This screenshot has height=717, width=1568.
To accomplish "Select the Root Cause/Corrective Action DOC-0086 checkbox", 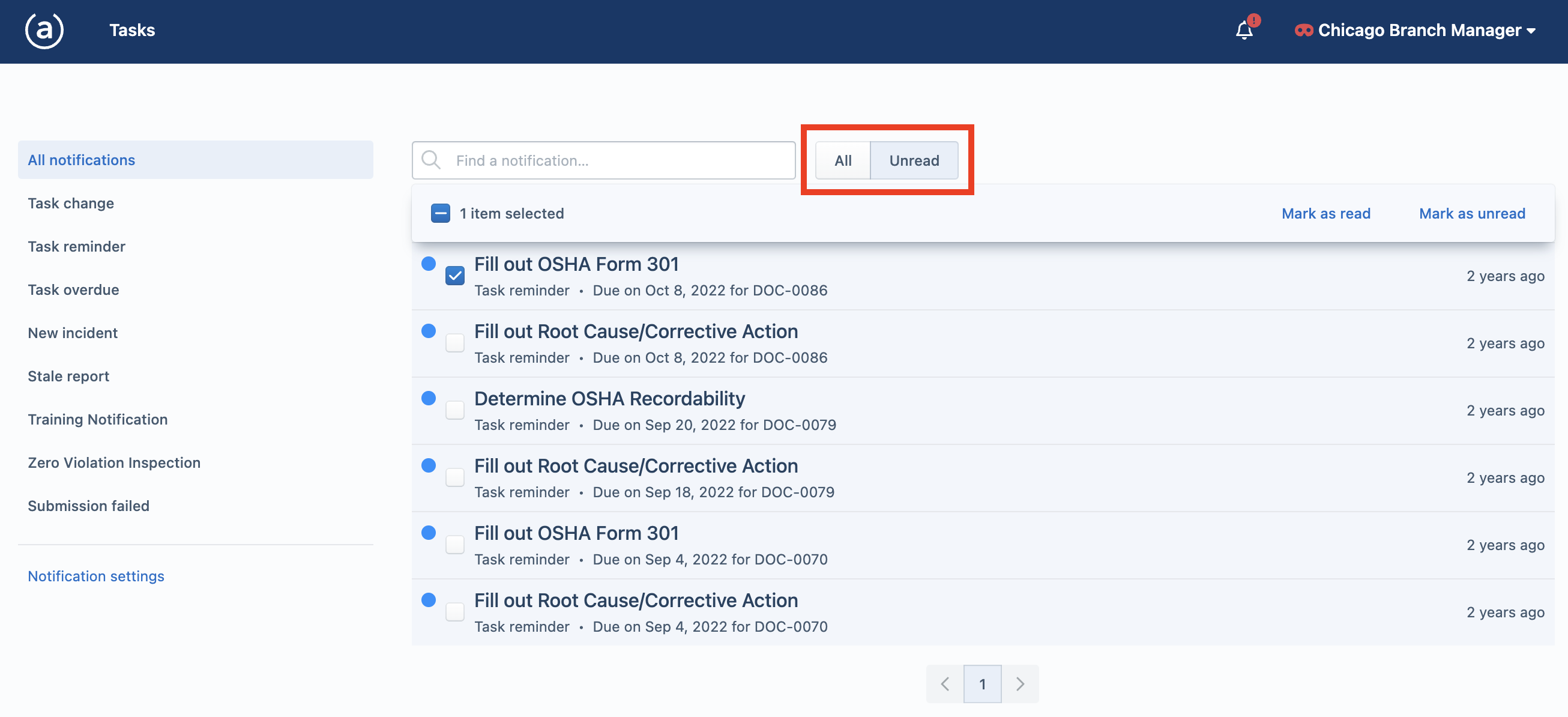I will 454,343.
